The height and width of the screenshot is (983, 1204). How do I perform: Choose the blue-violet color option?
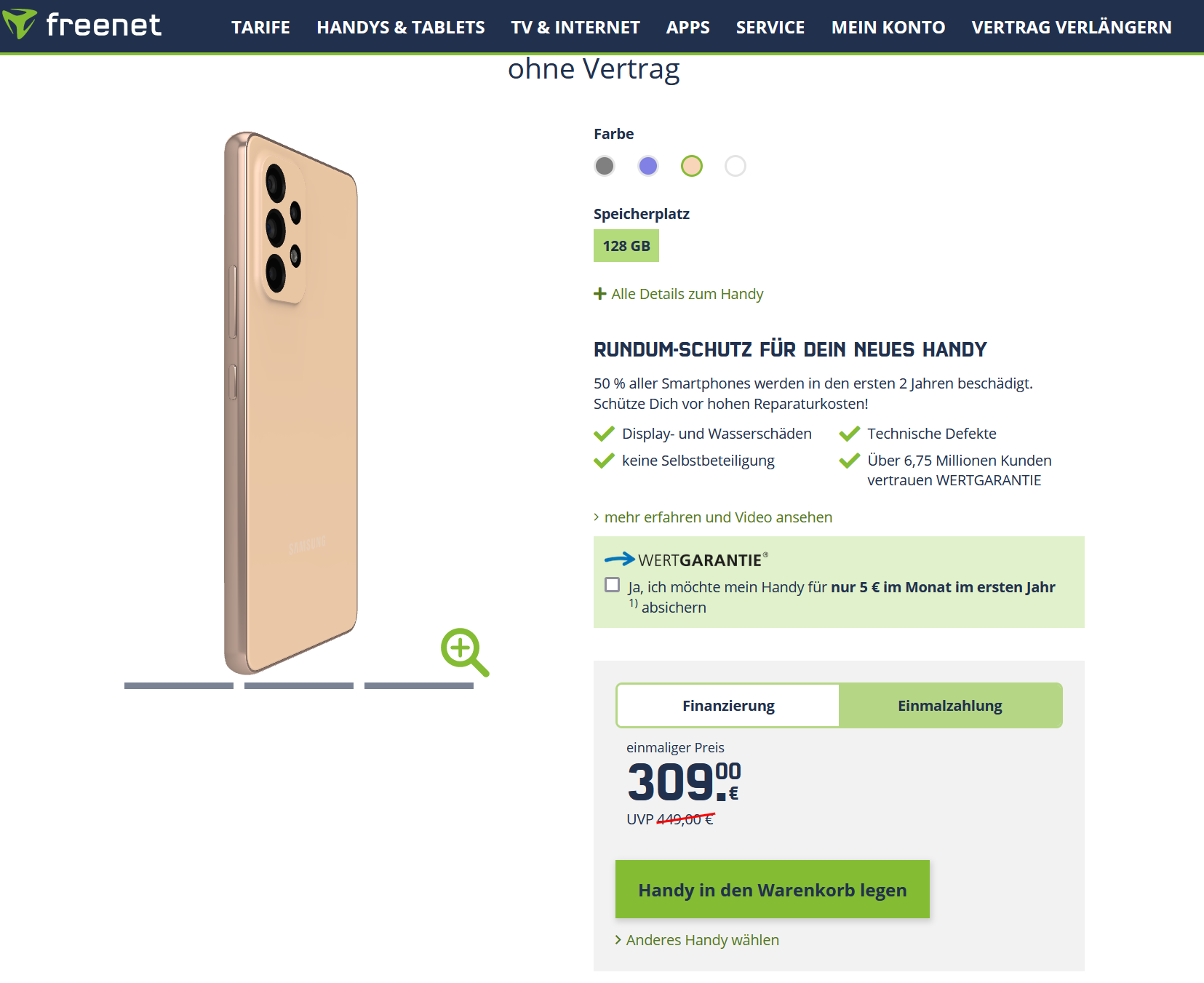[648, 166]
